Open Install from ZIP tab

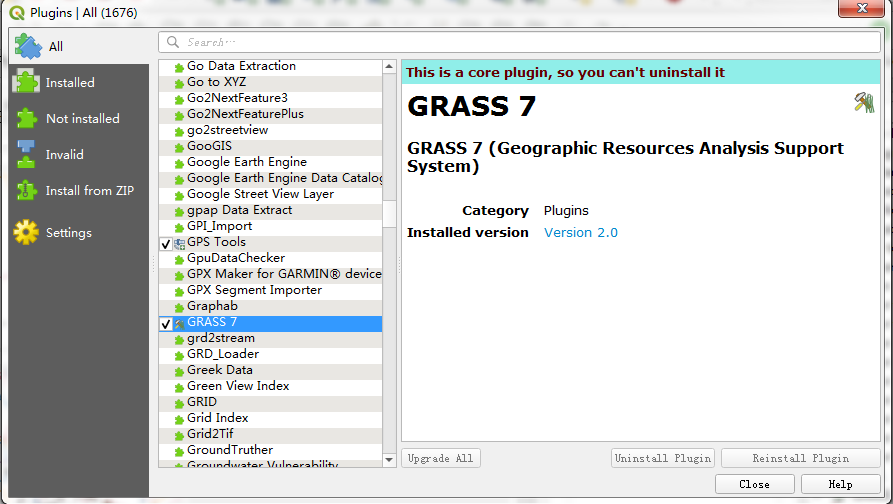click(79, 190)
